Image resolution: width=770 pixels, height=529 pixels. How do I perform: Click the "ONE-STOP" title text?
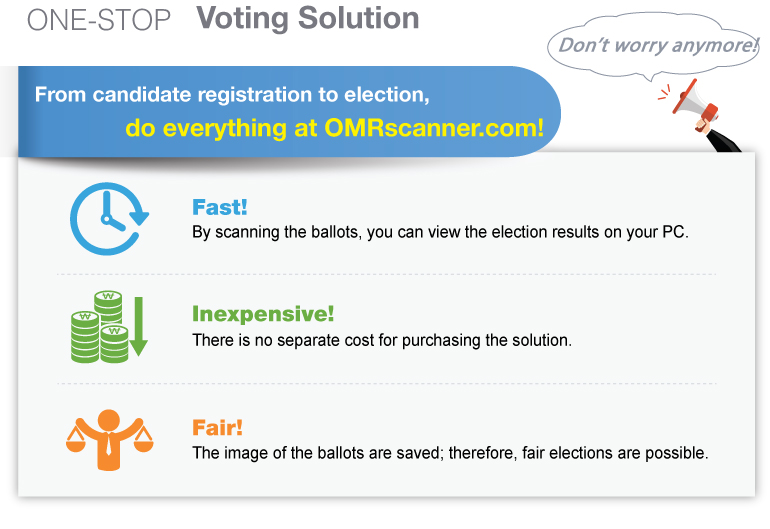click(99, 19)
